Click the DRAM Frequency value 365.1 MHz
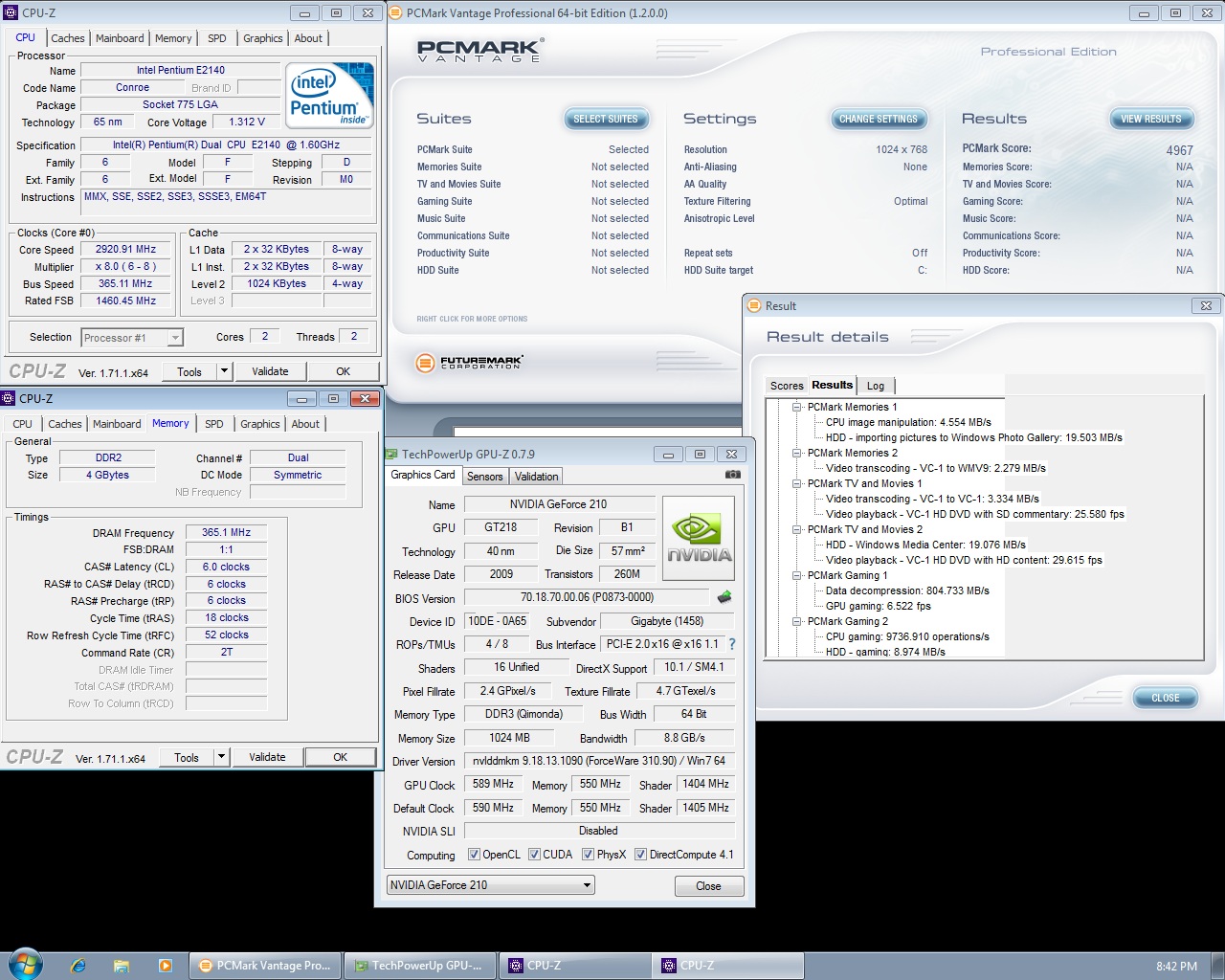This screenshot has height=980, width=1225. point(226,532)
